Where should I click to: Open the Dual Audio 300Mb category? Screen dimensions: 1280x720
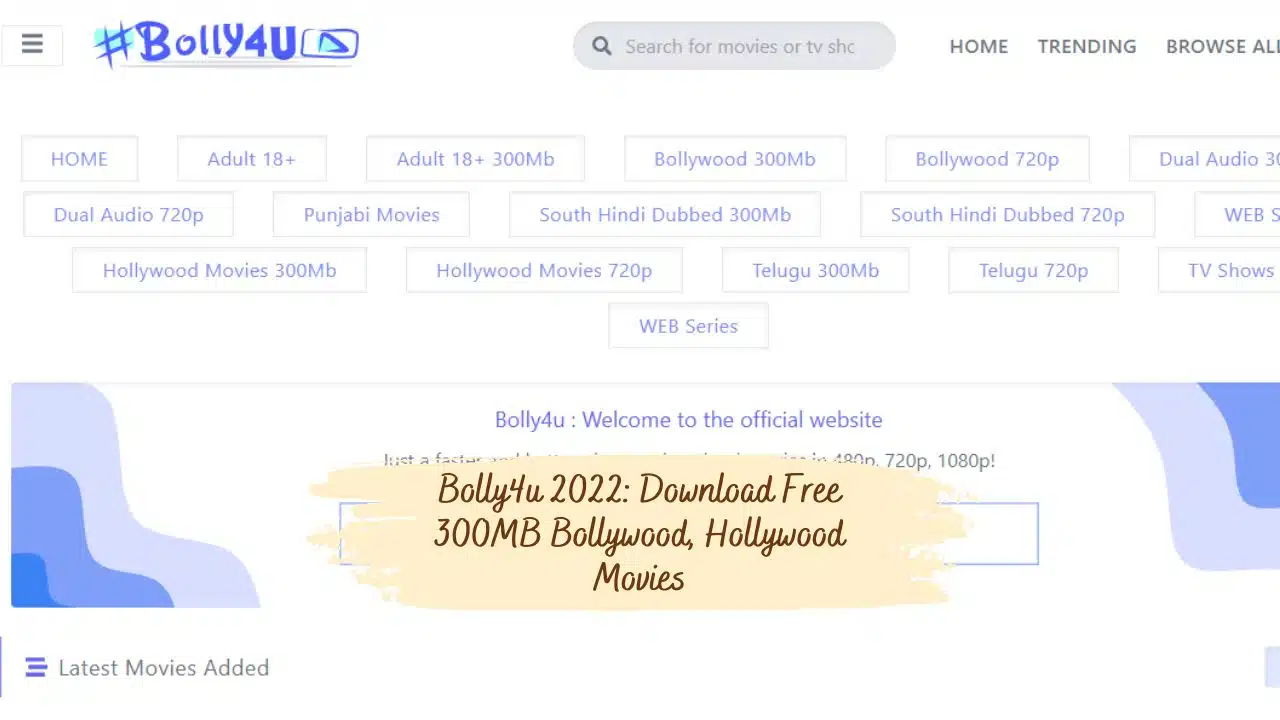[x=1205, y=159]
